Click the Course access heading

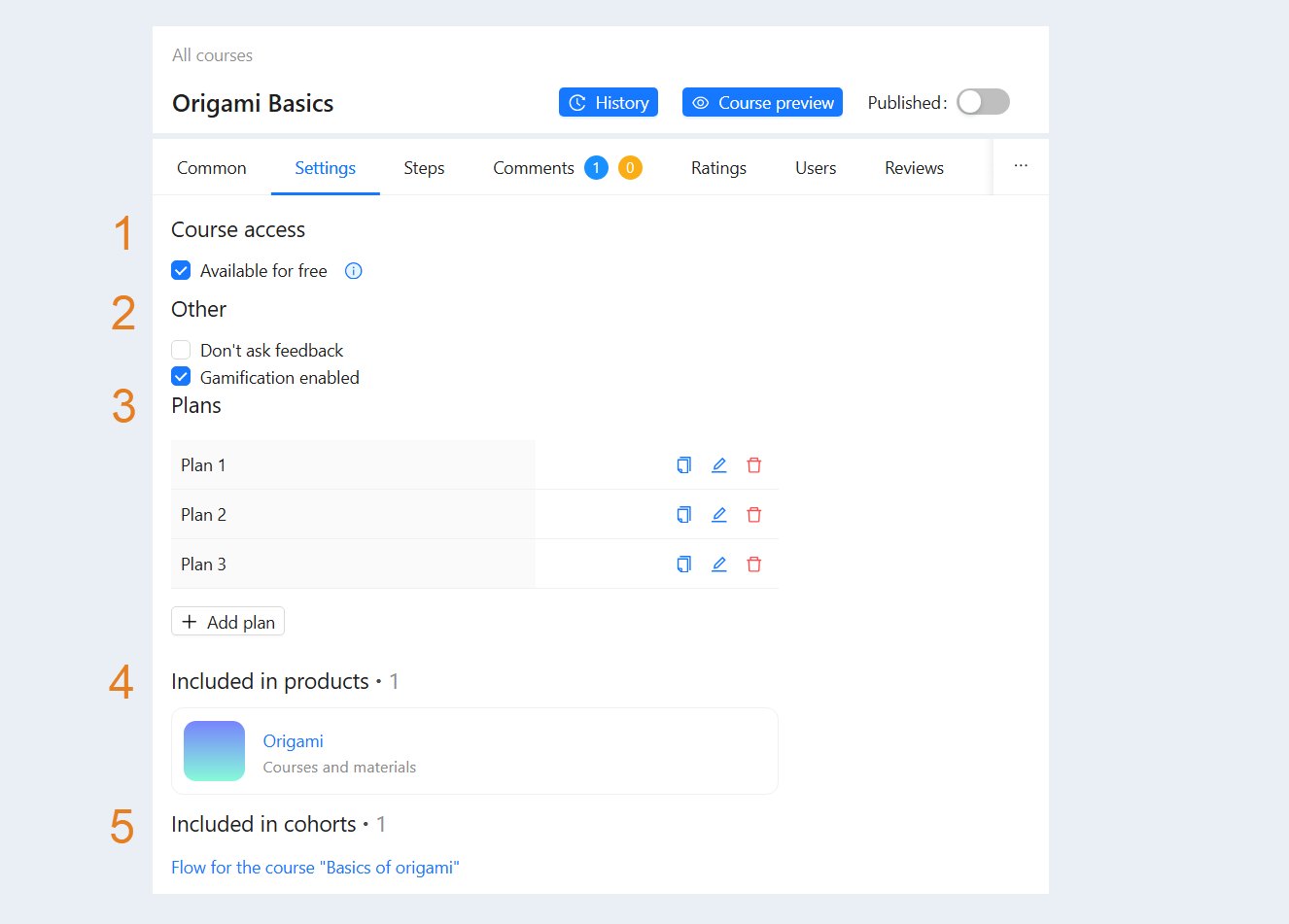(238, 229)
